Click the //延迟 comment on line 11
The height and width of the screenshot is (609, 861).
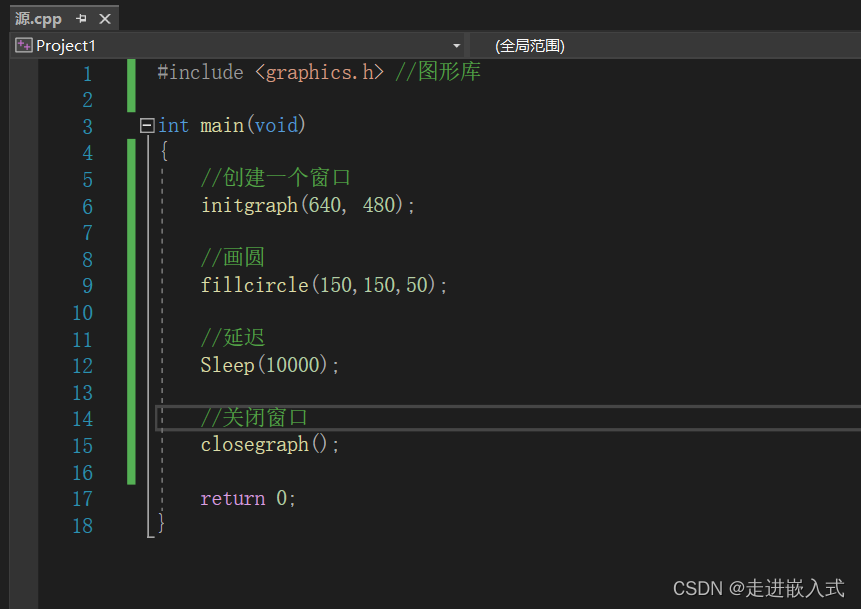point(232,338)
